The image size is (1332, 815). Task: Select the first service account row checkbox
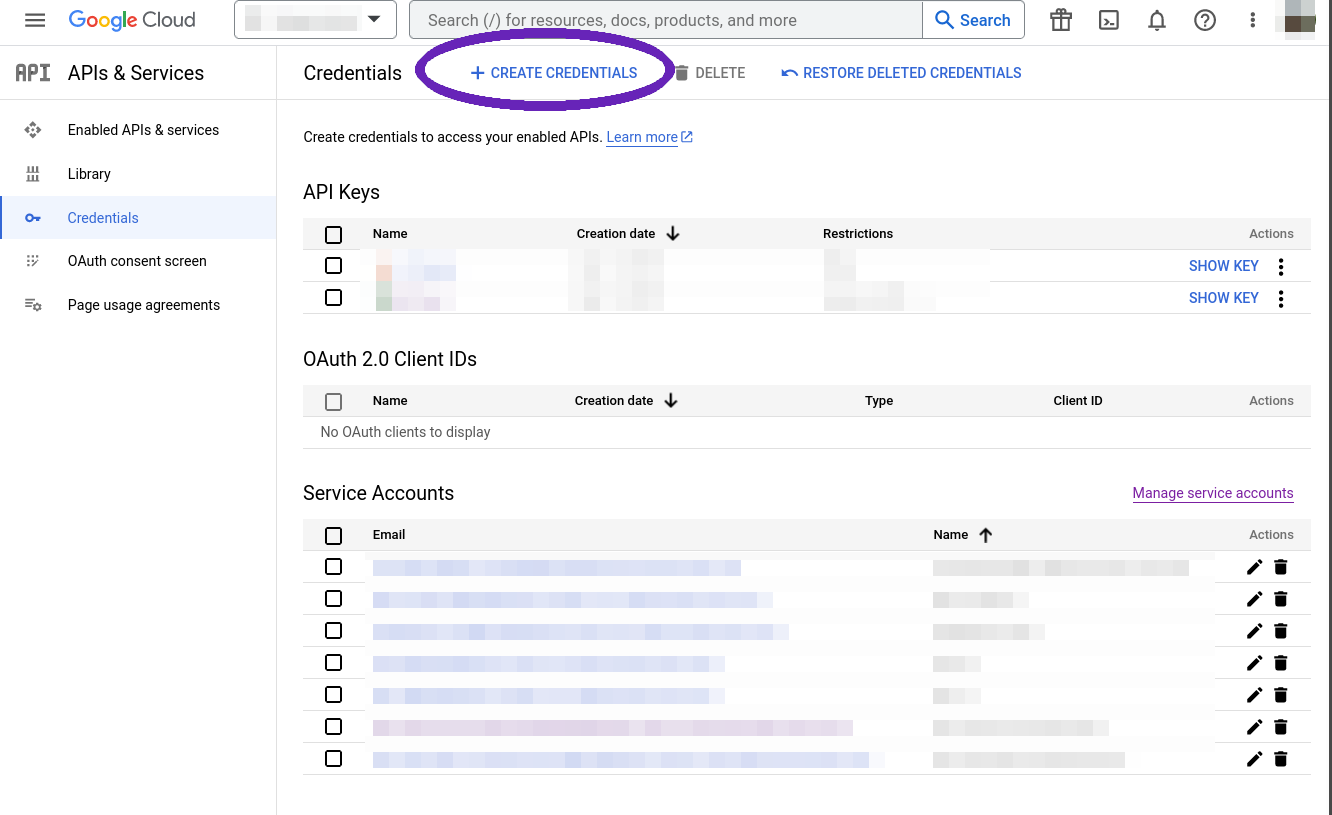[333, 566]
